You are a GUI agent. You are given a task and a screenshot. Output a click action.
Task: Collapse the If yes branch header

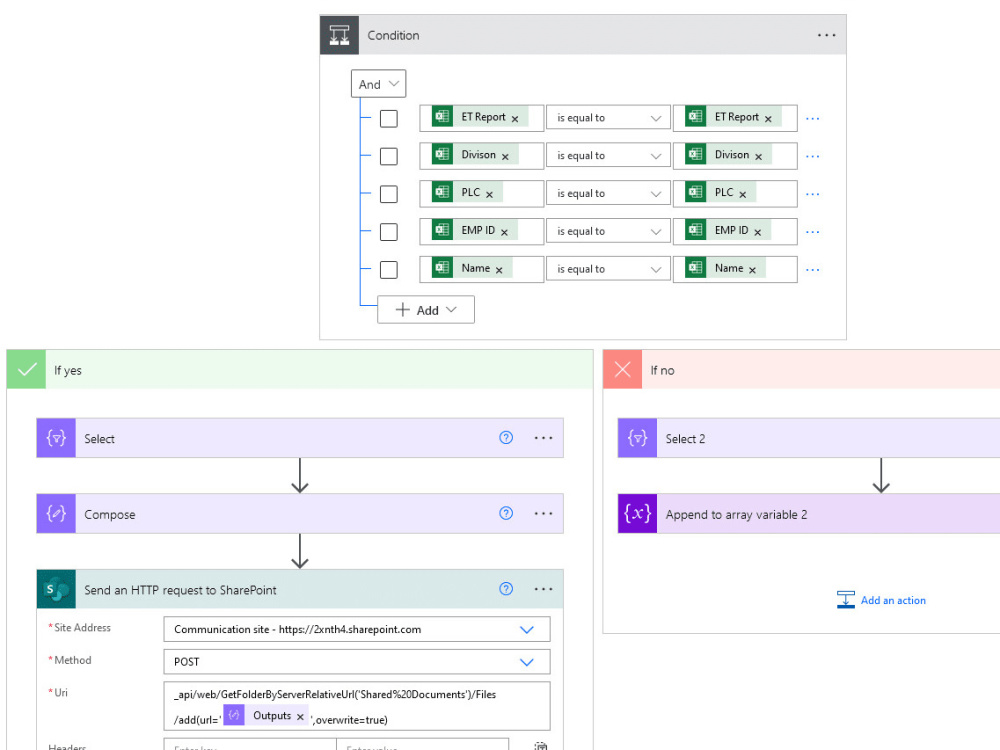click(300, 369)
